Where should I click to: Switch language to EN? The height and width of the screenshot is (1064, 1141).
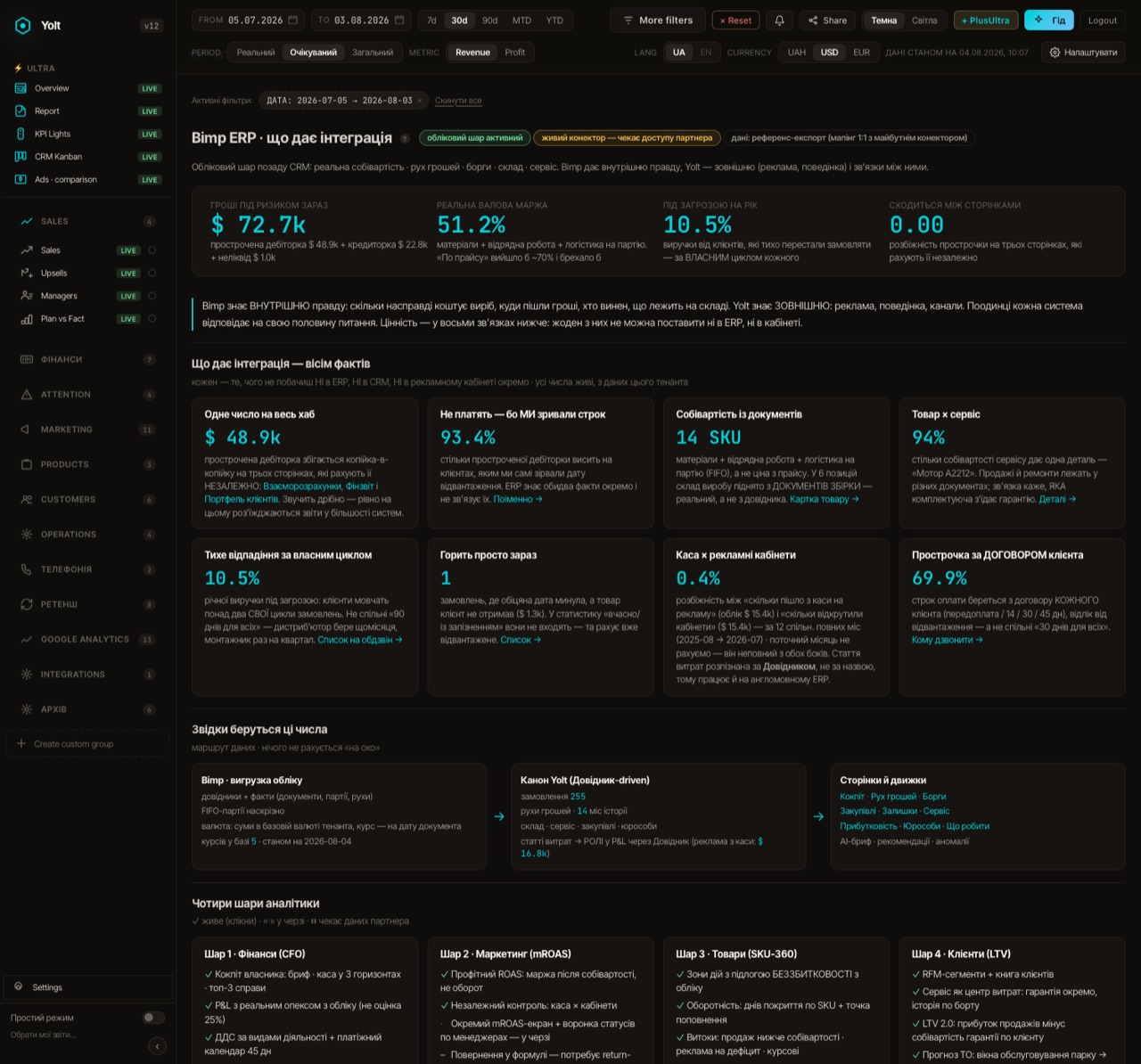tap(706, 53)
